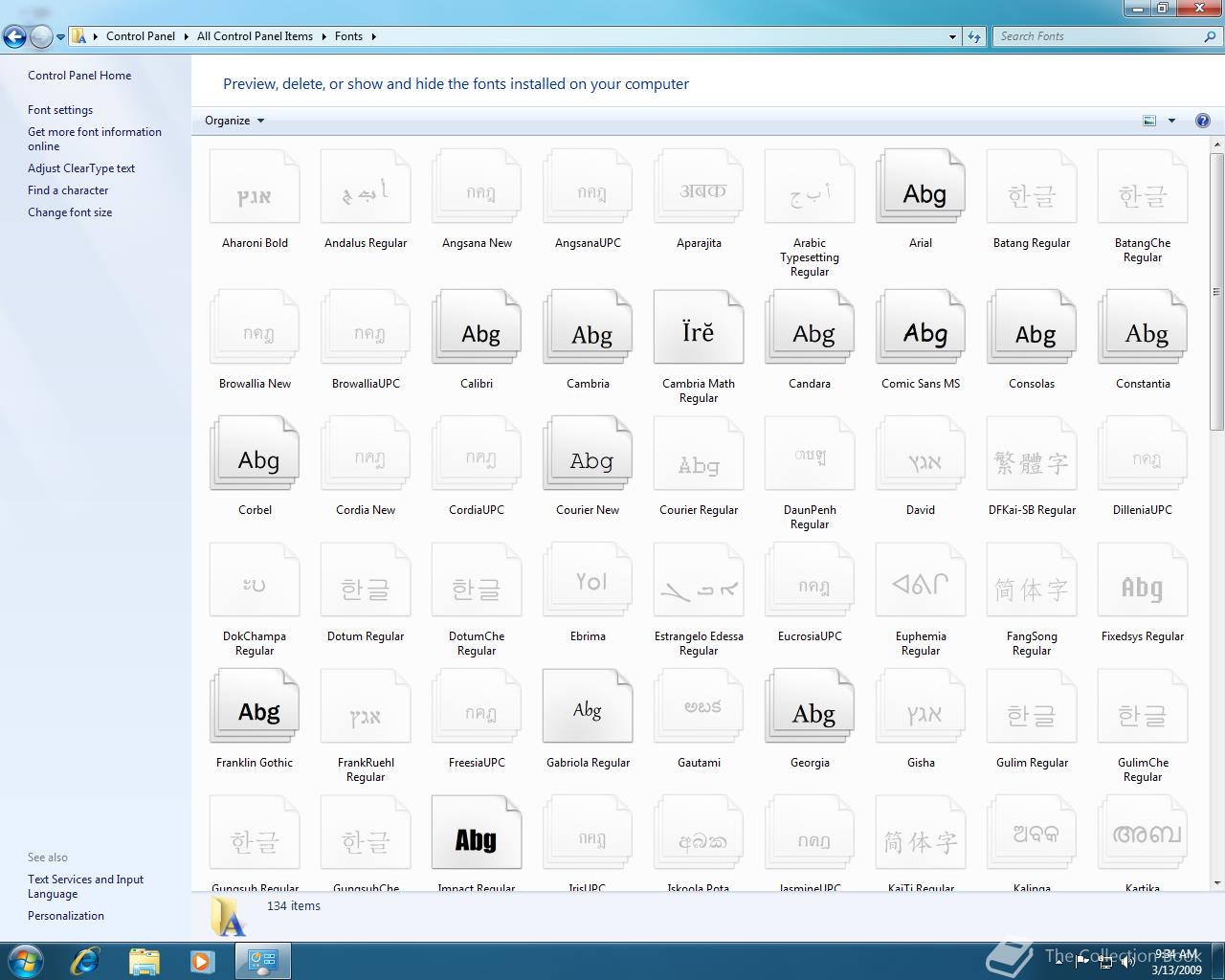The image size is (1225, 980).
Task: Open the Find a character link
Action: 68,190
